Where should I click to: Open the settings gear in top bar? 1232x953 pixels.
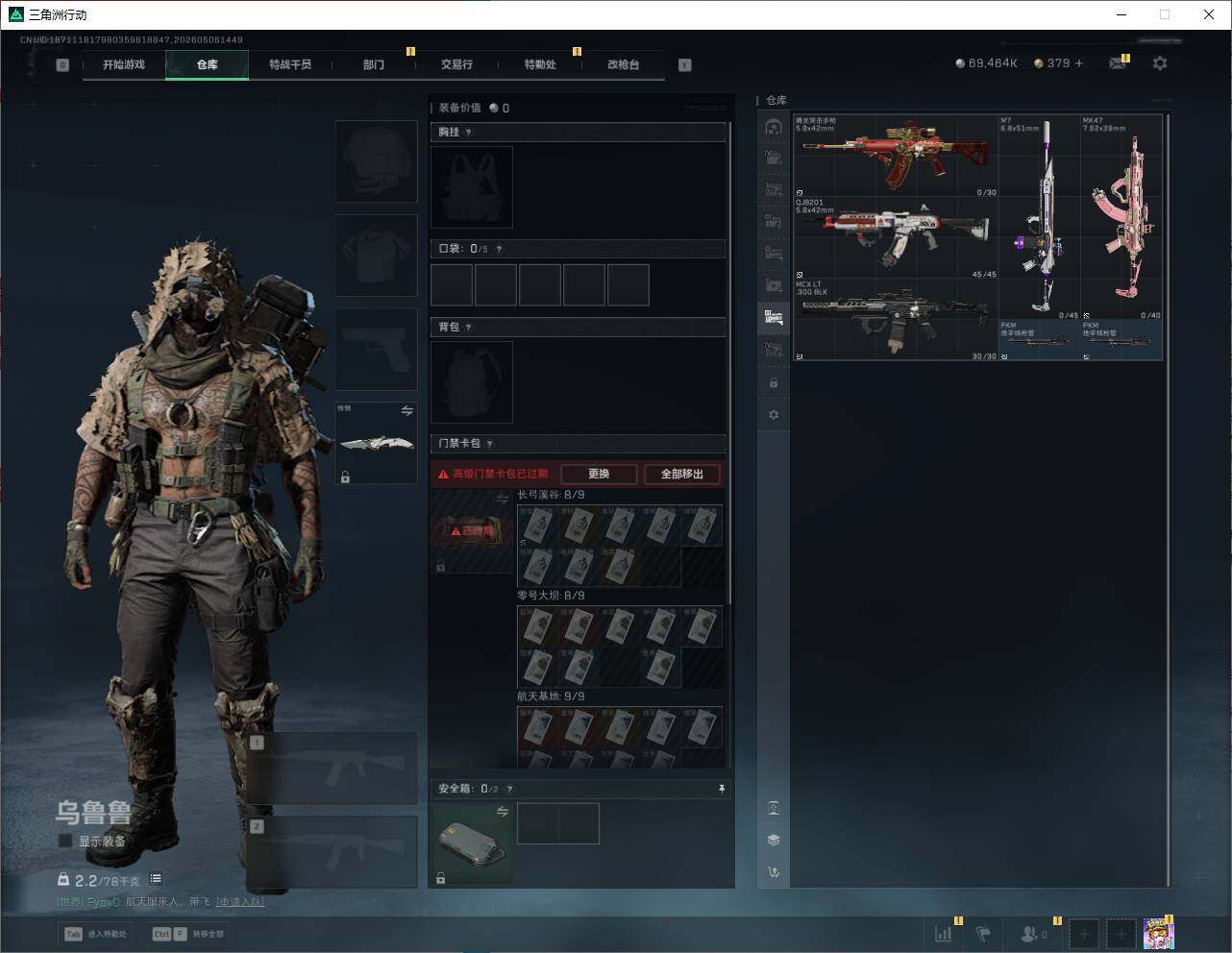pos(1160,63)
